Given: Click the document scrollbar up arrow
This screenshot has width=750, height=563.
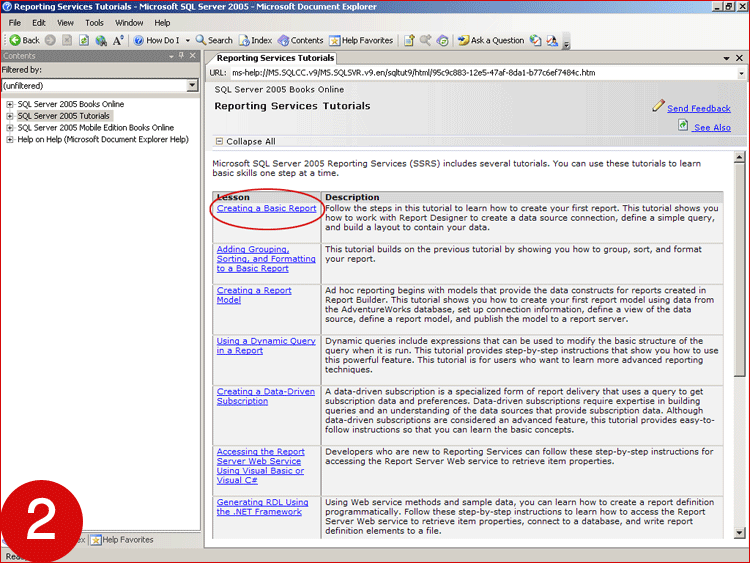Looking at the screenshot, I should pos(739,157).
